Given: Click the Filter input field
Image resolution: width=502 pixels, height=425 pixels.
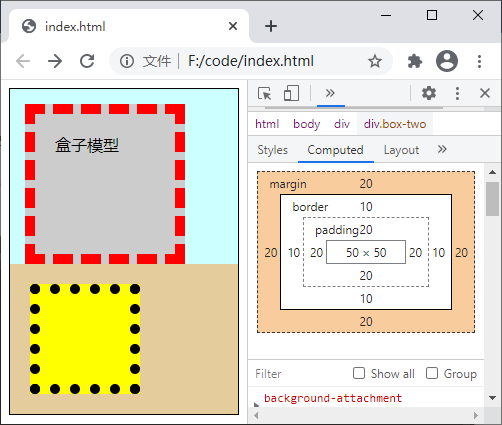Looking at the screenshot, I should (x=300, y=374).
